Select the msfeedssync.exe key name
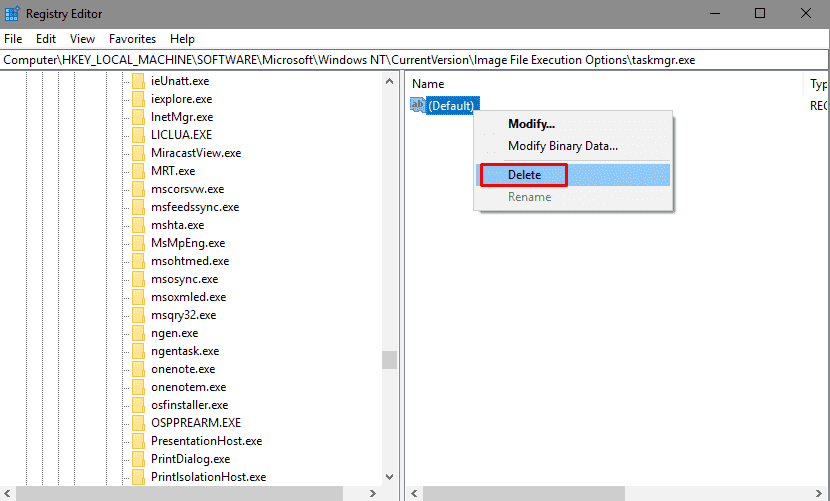This screenshot has width=830, height=501. (195, 207)
